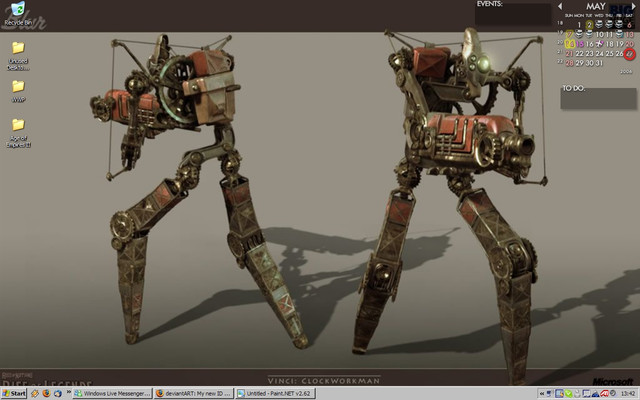Viewport: 640px width, 400px height.
Task: Click the green shield tray icon
Action: (569, 393)
